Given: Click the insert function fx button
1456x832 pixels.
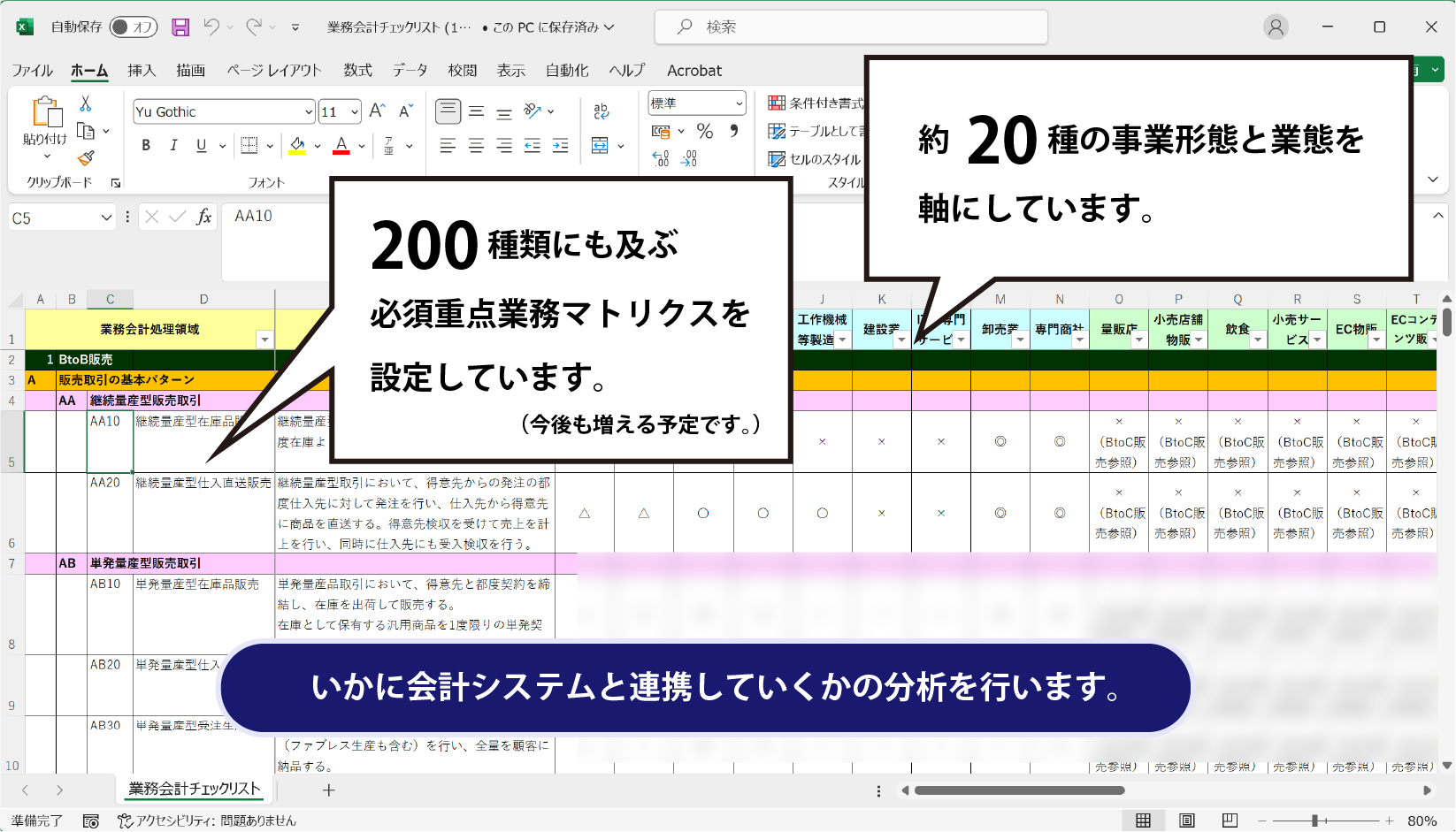Looking at the screenshot, I should click(203, 217).
